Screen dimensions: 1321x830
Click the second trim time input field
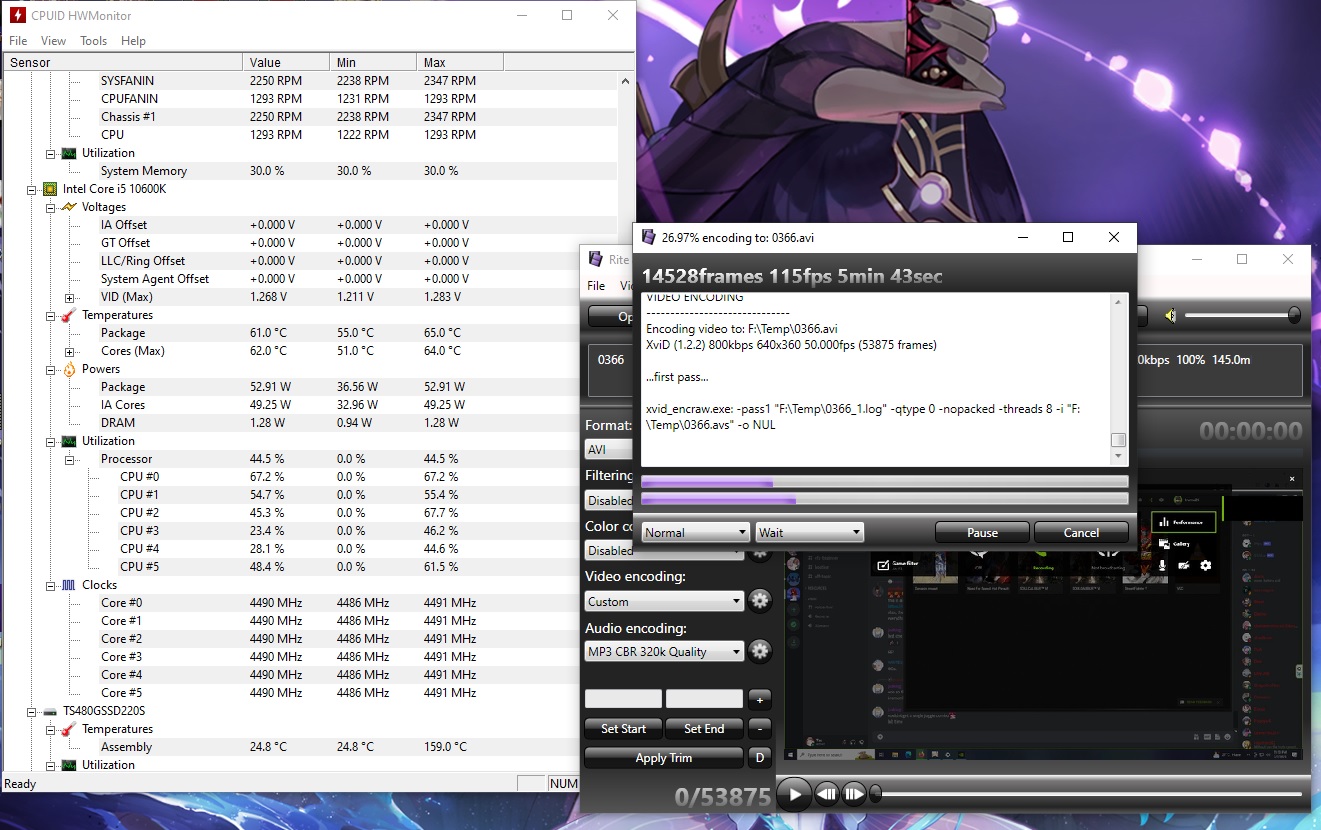(x=704, y=699)
